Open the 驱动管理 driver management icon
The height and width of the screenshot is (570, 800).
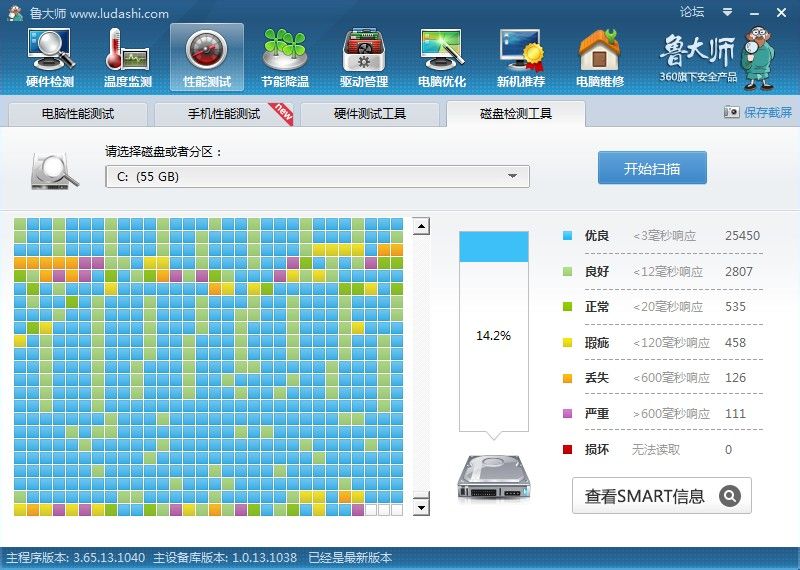(364, 57)
